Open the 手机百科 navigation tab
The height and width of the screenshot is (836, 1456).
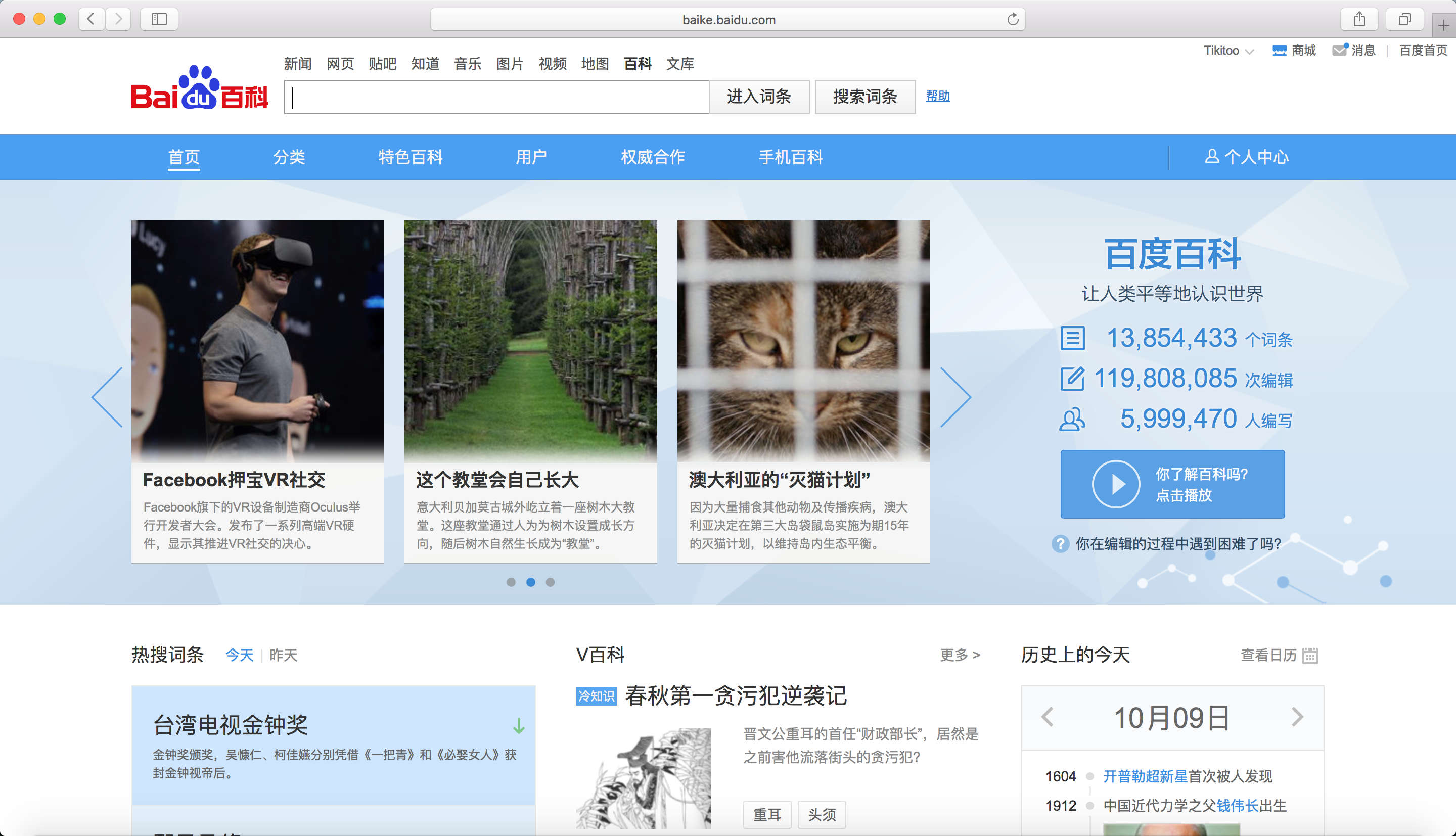(791, 157)
